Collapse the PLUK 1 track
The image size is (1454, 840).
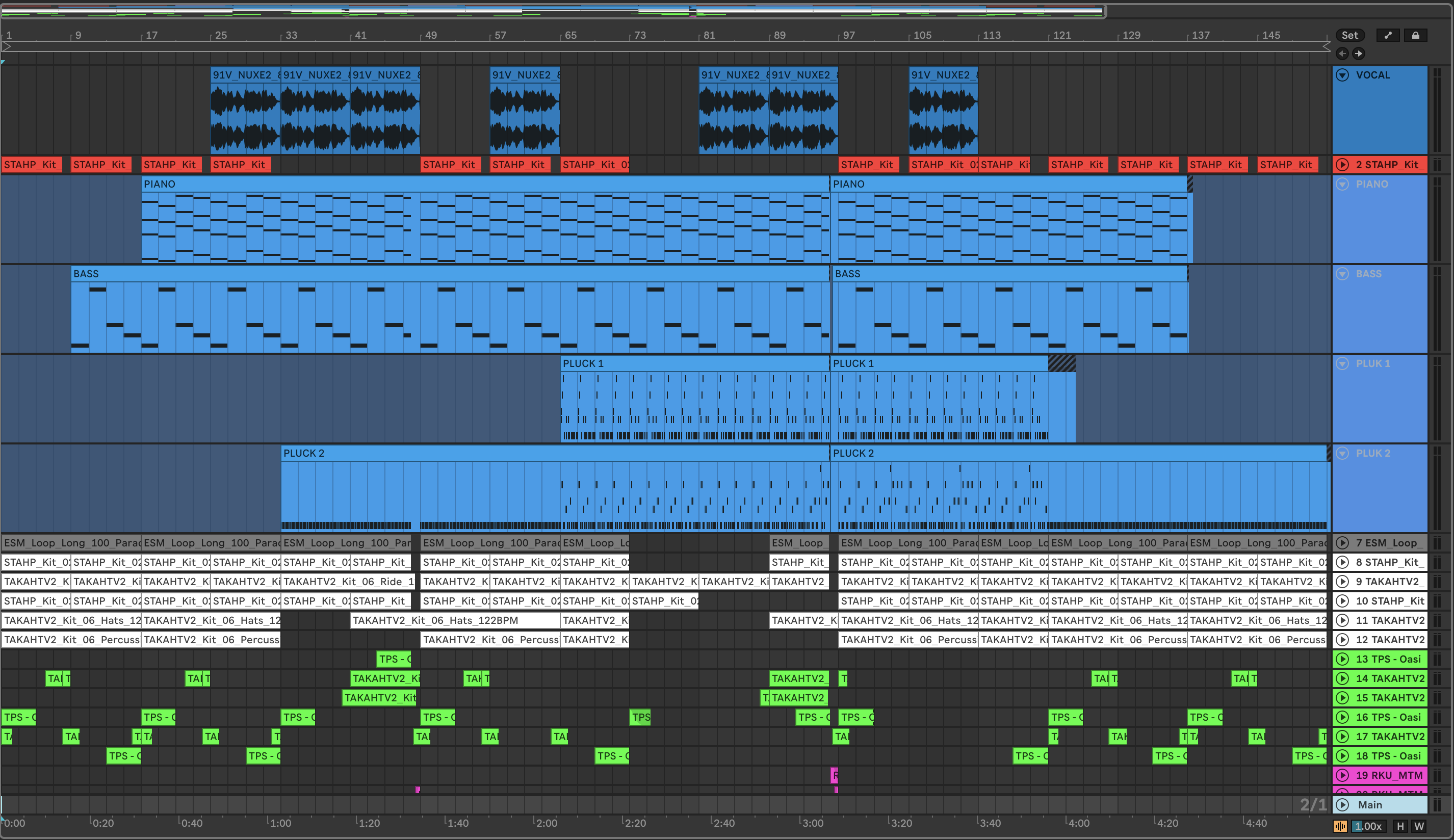tap(1343, 363)
